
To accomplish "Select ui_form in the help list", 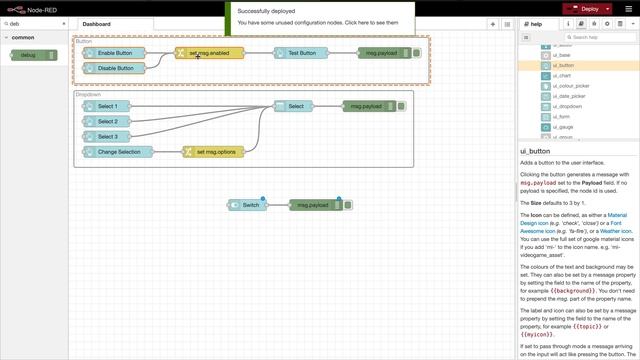I will pyautogui.click(x=561, y=117).
